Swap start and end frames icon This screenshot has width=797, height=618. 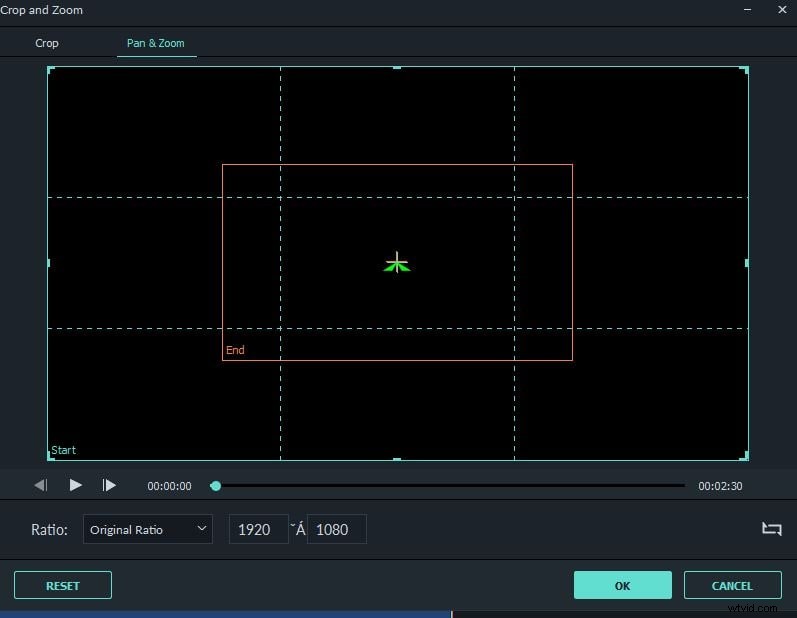pos(772,529)
